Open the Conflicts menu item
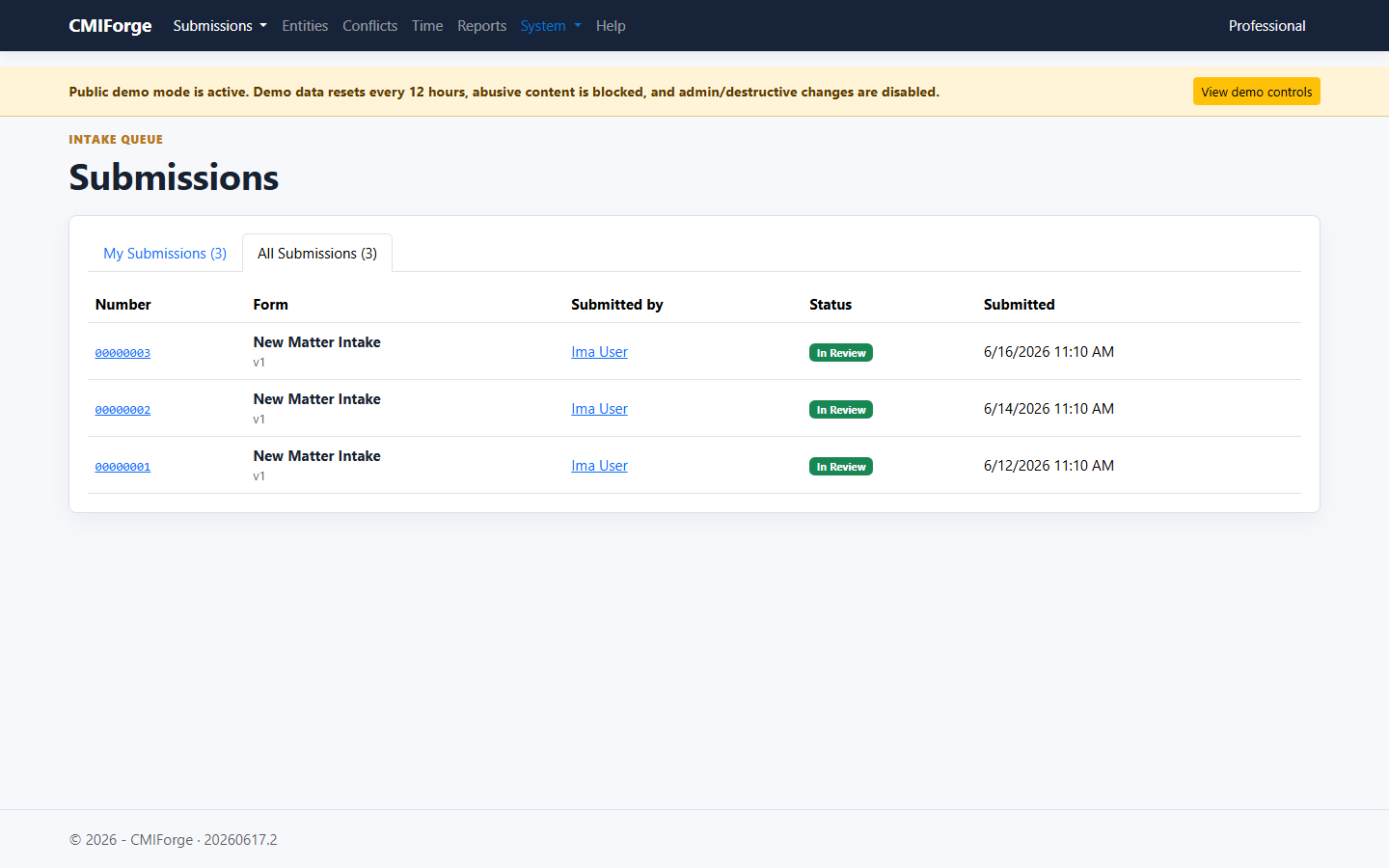Screen dimensions: 1389x868 pos(369,26)
